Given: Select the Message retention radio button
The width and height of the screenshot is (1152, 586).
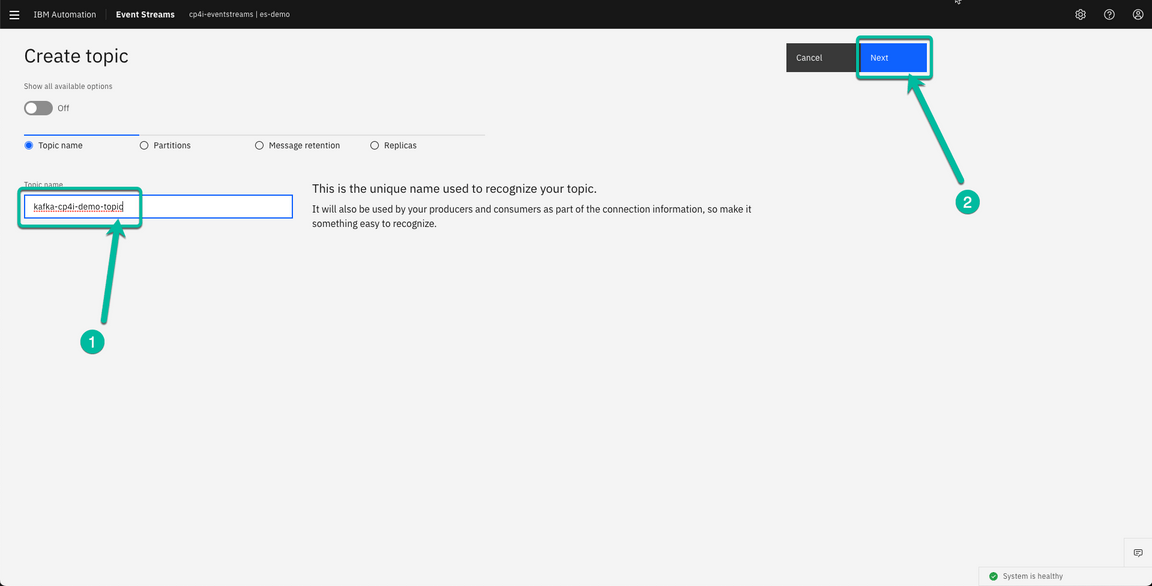Looking at the screenshot, I should pyautogui.click(x=259, y=145).
